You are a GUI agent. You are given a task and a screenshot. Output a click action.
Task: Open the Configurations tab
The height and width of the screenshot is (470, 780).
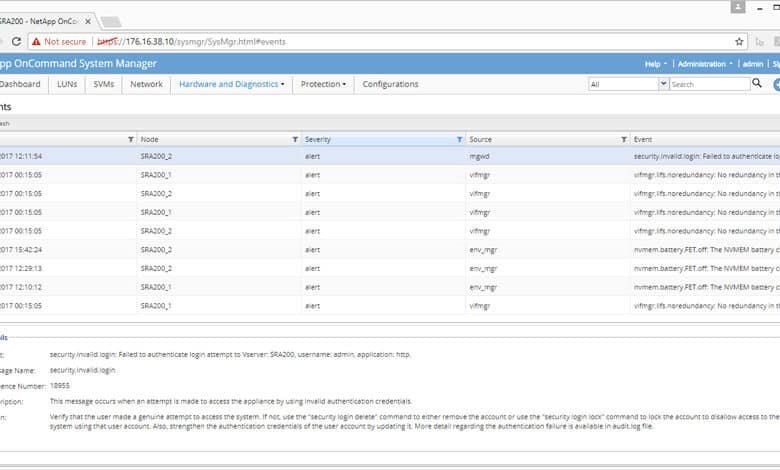click(x=390, y=84)
